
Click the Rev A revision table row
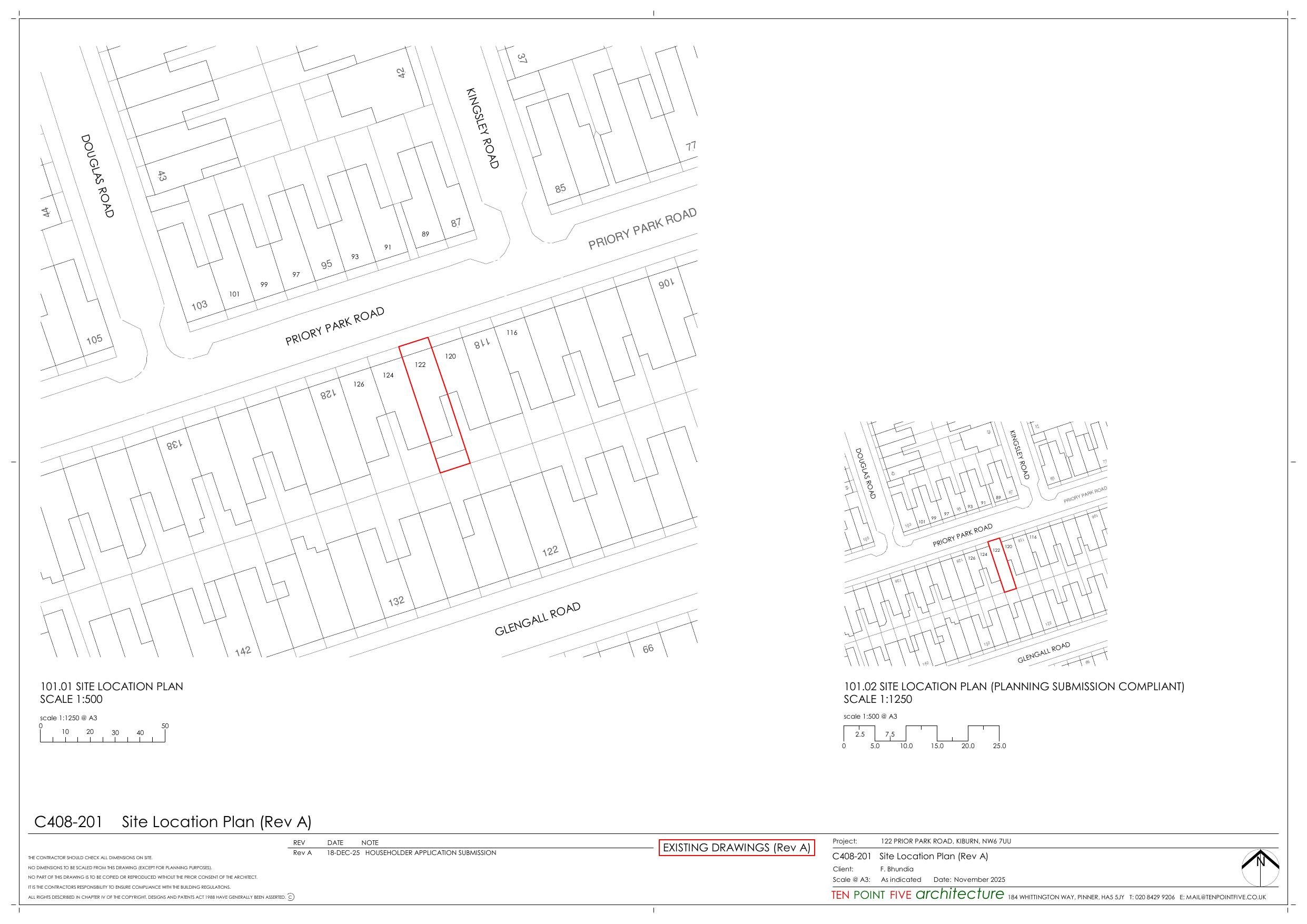pyautogui.click(x=394, y=853)
